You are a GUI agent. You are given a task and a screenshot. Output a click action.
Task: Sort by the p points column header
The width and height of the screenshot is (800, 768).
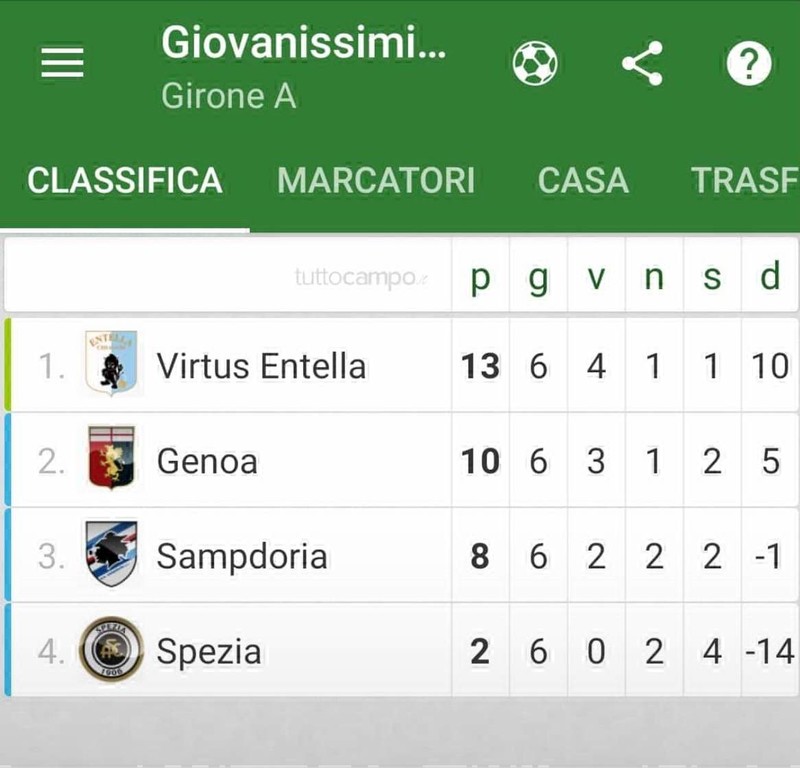[x=481, y=277]
